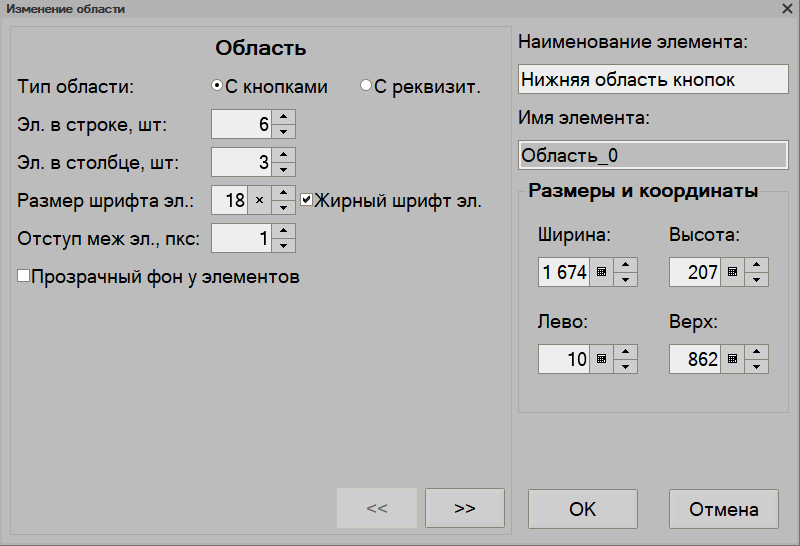Disable Жирный шрифт эл. checkbox
The height and width of the screenshot is (546, 800).
click(x=307, y=200)
